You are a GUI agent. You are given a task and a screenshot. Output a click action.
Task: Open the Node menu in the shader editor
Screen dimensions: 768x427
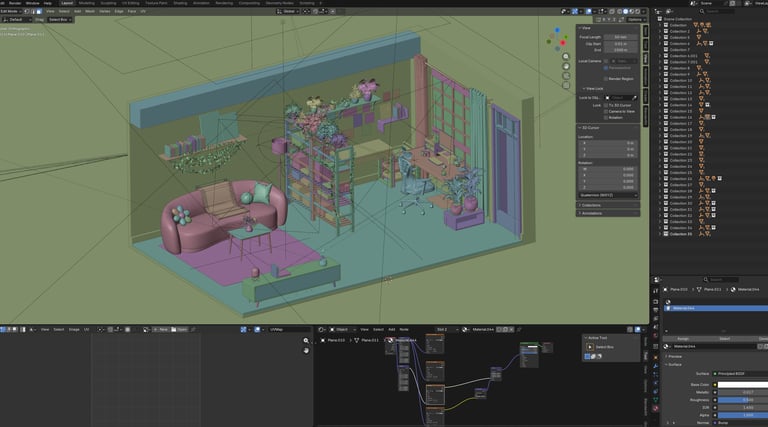[x=404, y=330]
